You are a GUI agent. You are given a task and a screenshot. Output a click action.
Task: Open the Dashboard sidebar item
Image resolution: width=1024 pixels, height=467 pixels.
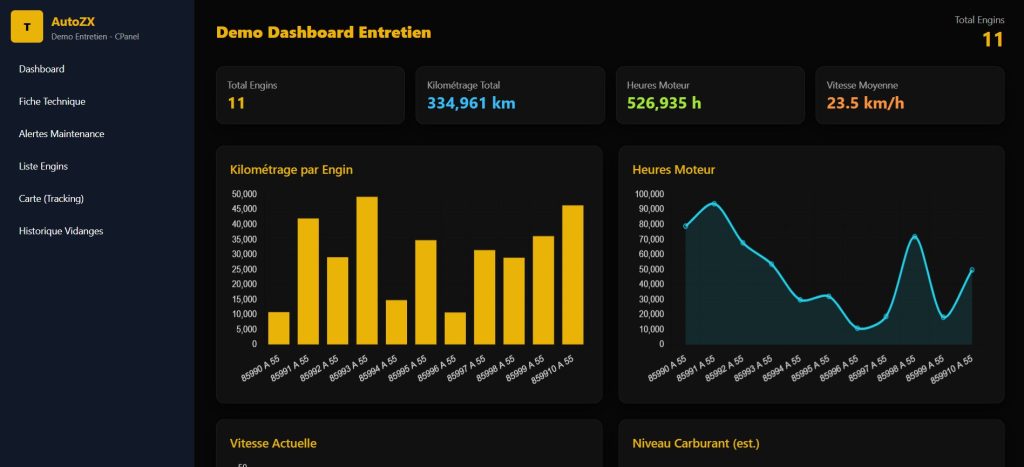pos(42,69)
